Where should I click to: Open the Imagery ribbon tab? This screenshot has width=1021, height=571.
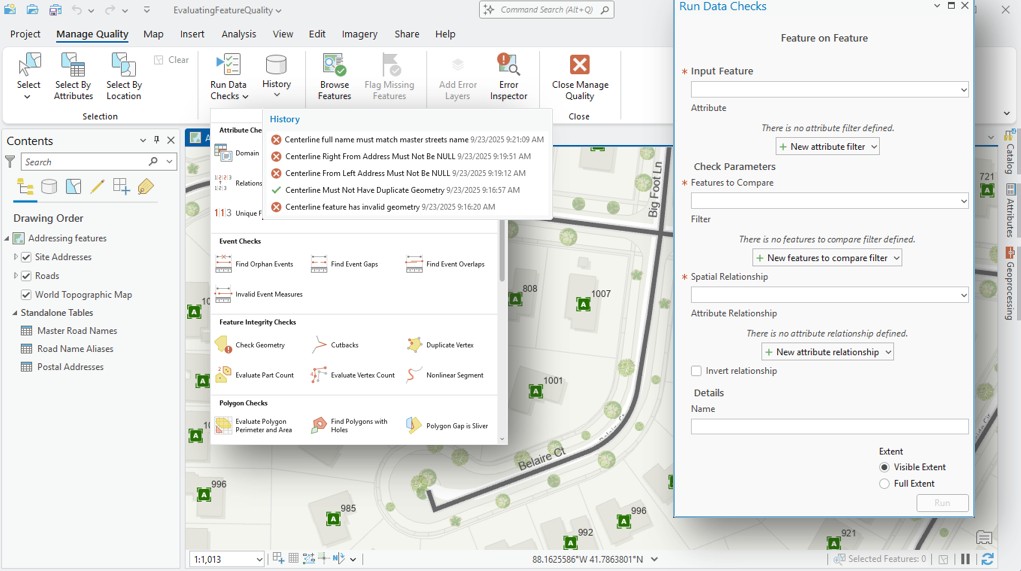click(359, 34)
